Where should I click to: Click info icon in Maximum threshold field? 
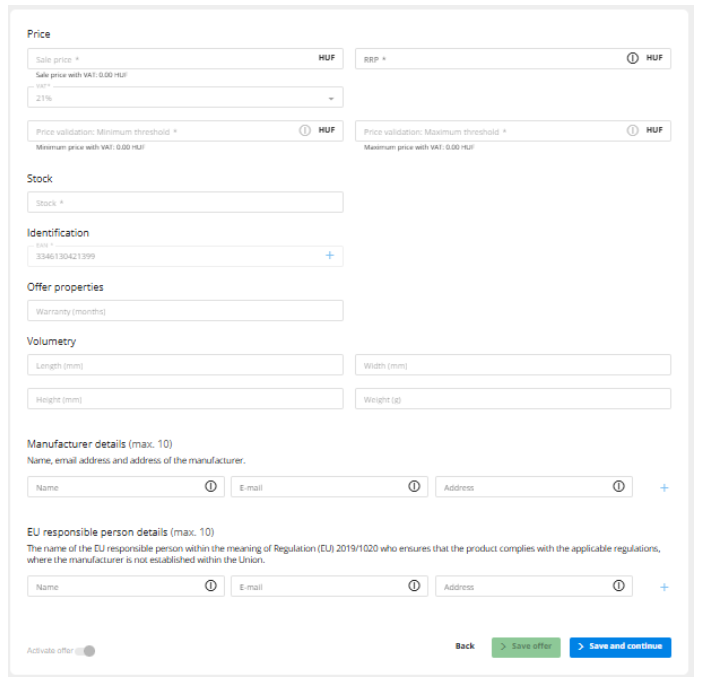pos(632,131)
